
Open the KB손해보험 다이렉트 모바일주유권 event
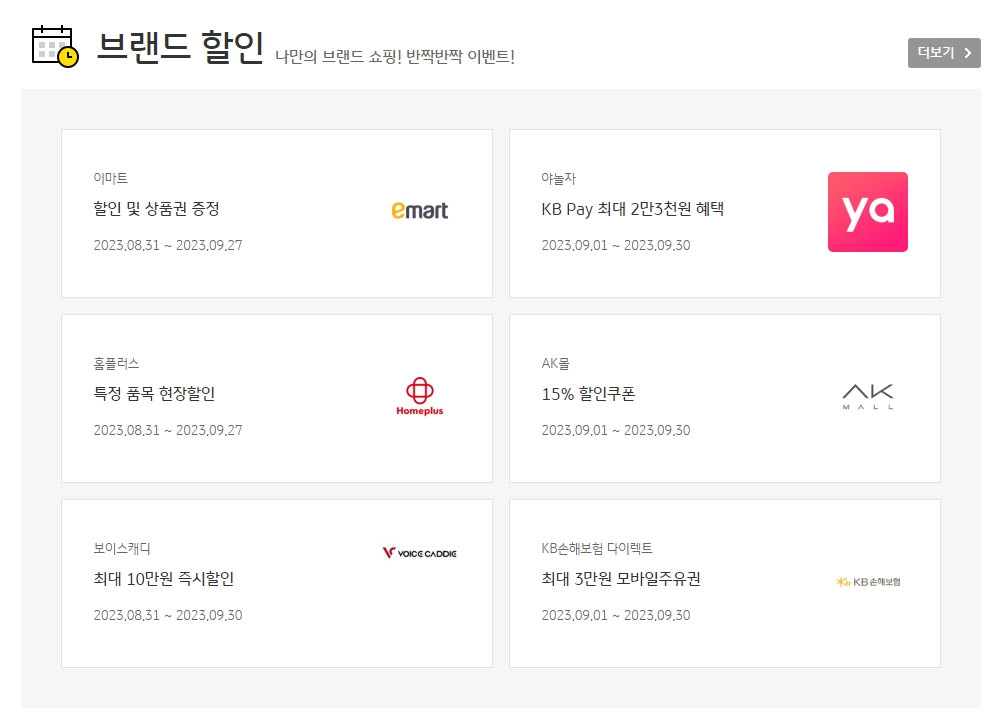[725, 581]
